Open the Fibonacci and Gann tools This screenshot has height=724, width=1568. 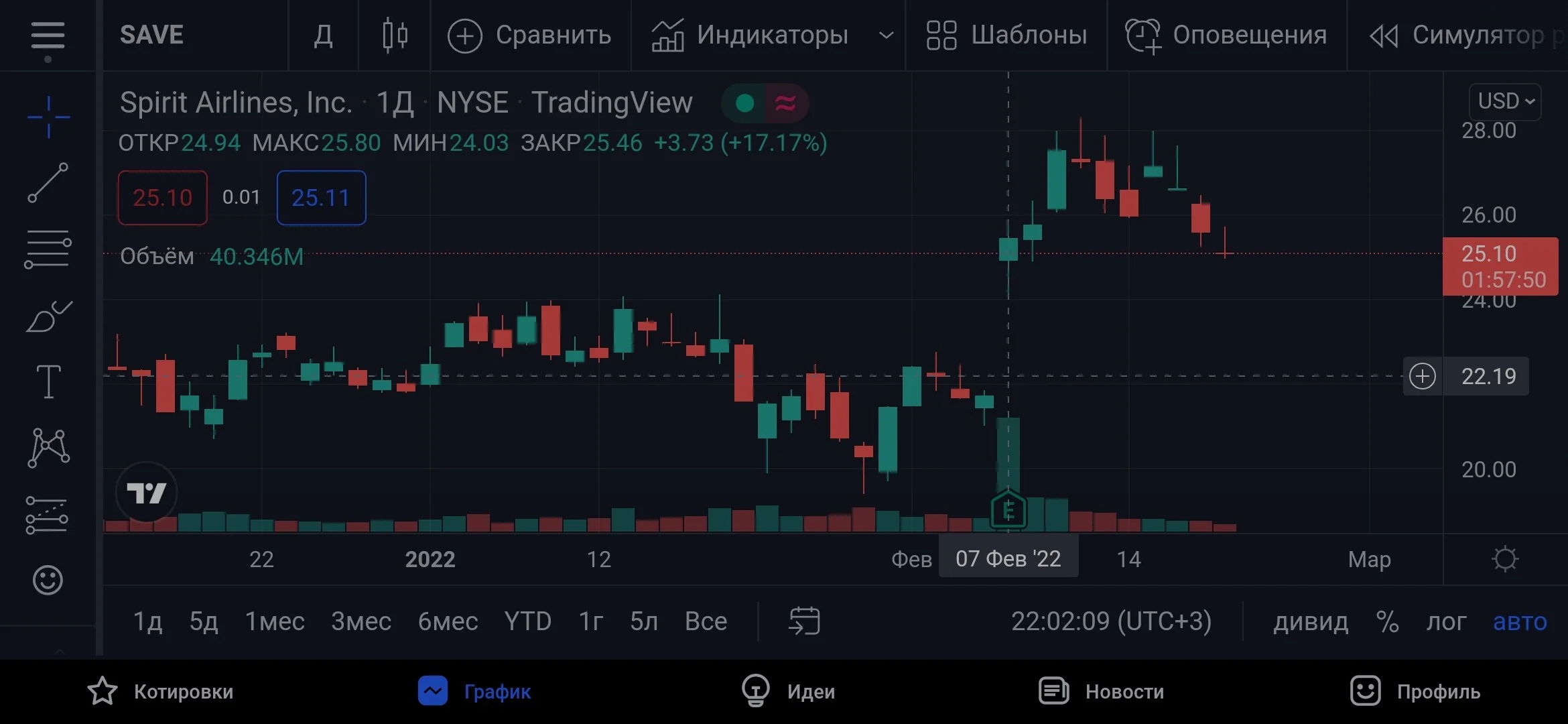48,249
